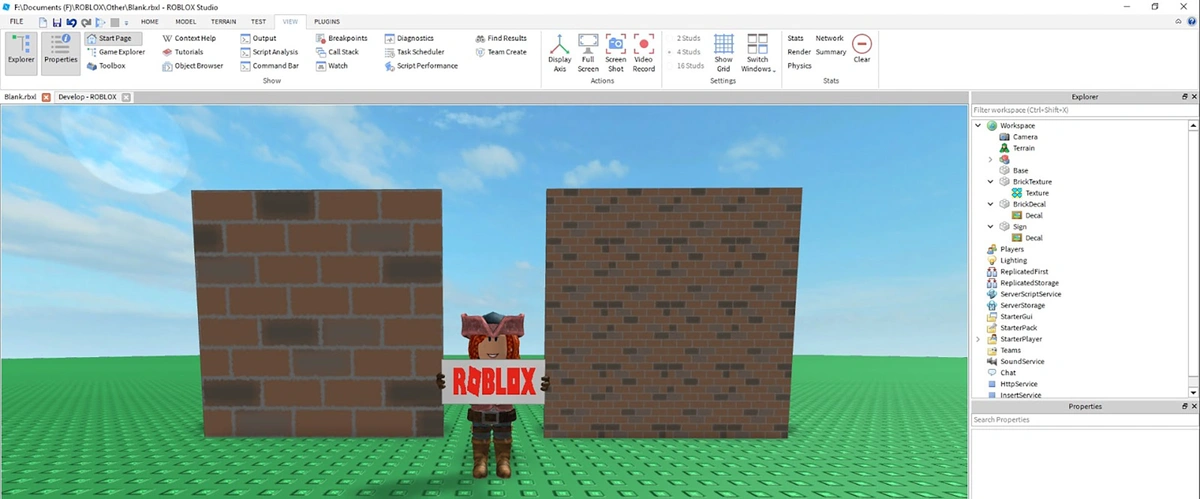The width and height of the screenshot is (1200, 499).
Task: Toggle the Stats overlay
Action: tap(796, 38)
